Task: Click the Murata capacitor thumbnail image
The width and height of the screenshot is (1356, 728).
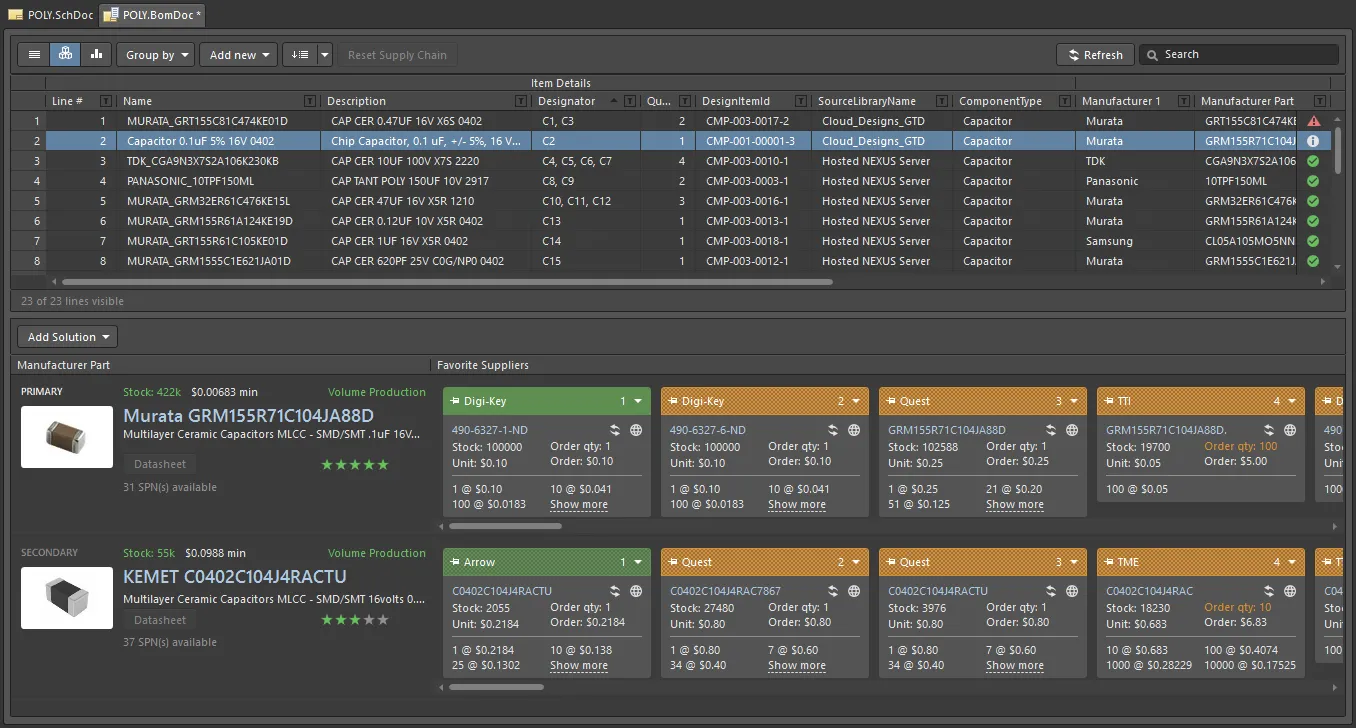Action: [67, 437]
